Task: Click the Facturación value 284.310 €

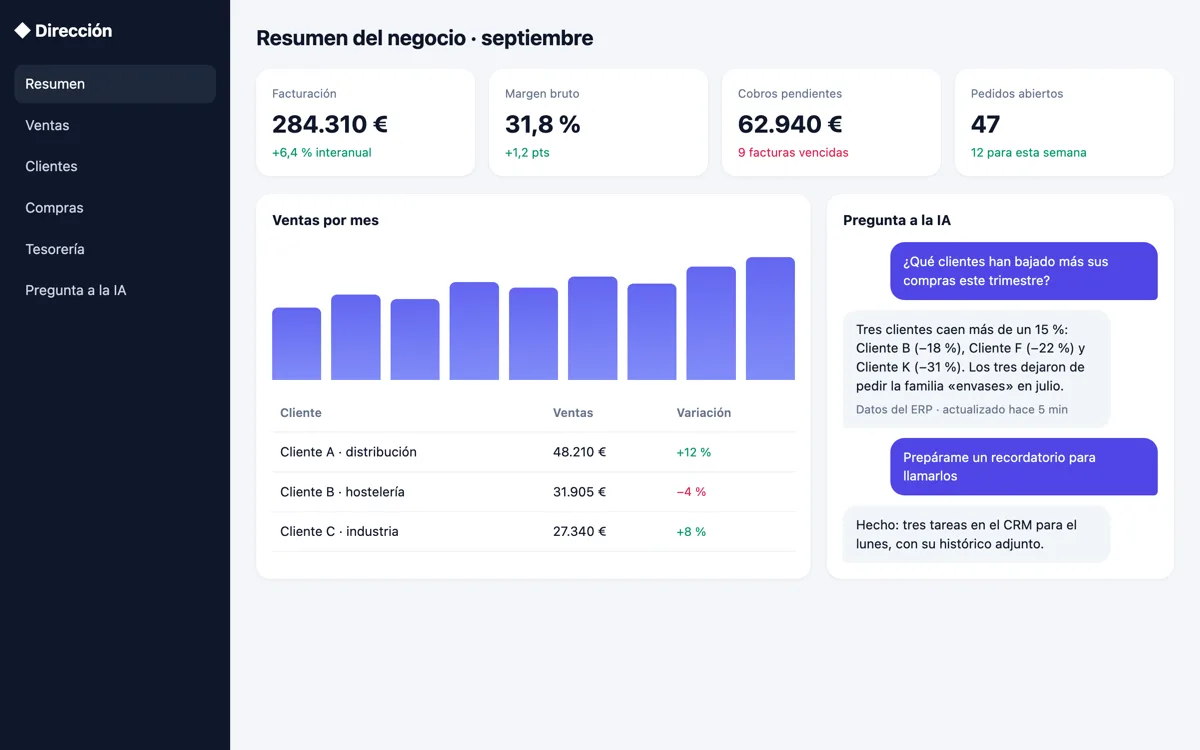Action: tap(330, 124)
